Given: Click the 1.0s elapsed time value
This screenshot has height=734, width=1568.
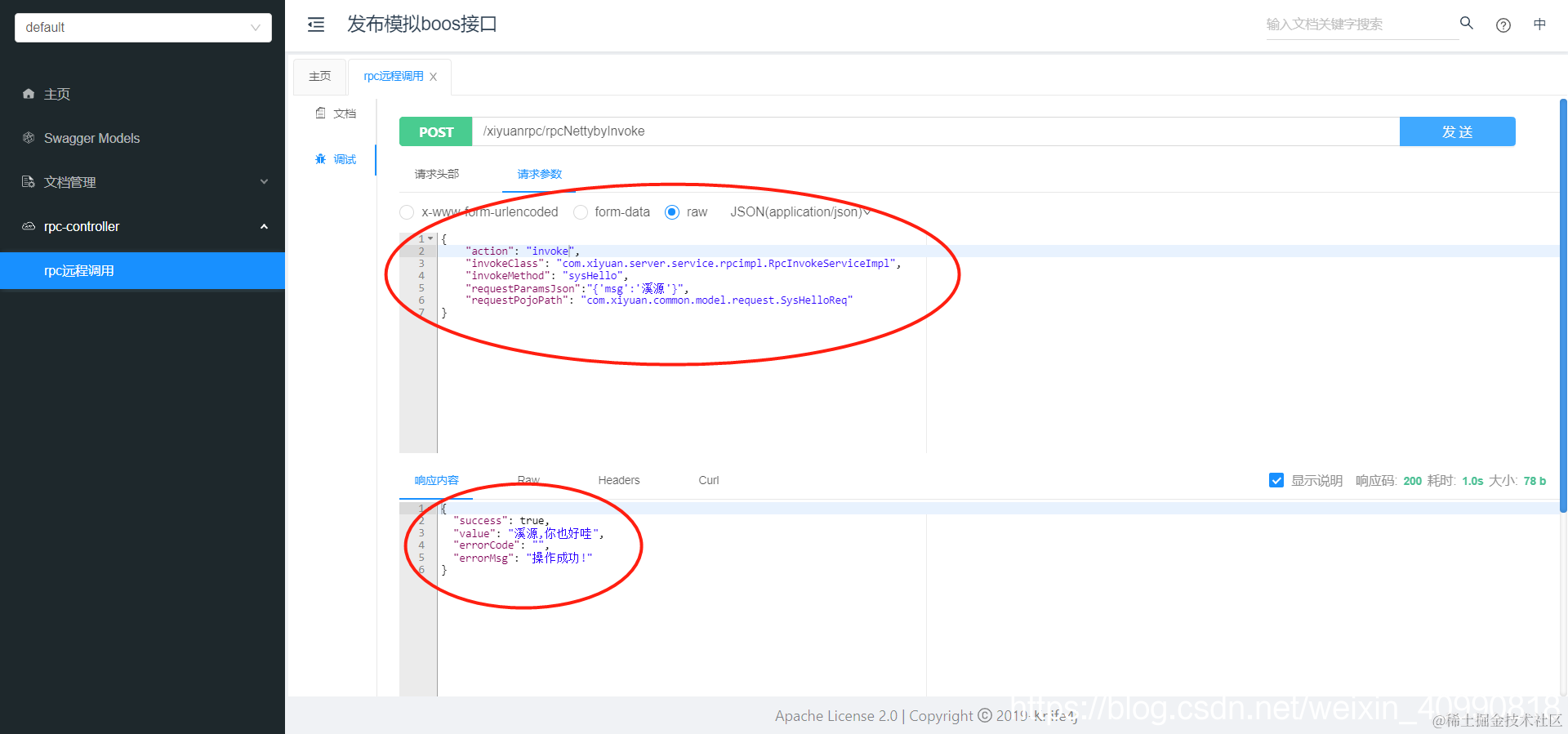Looking at the screenshot, I should pos(1472,481).
